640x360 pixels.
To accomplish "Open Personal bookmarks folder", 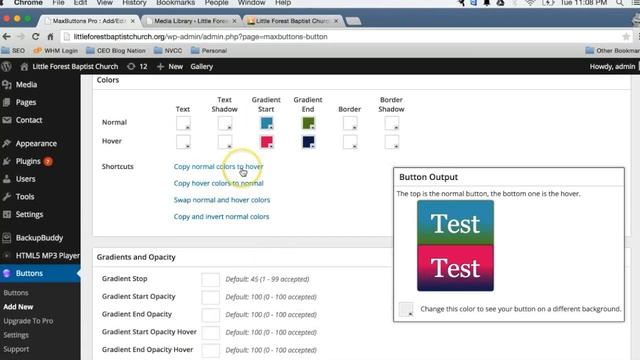I will [x=209, y=51].
